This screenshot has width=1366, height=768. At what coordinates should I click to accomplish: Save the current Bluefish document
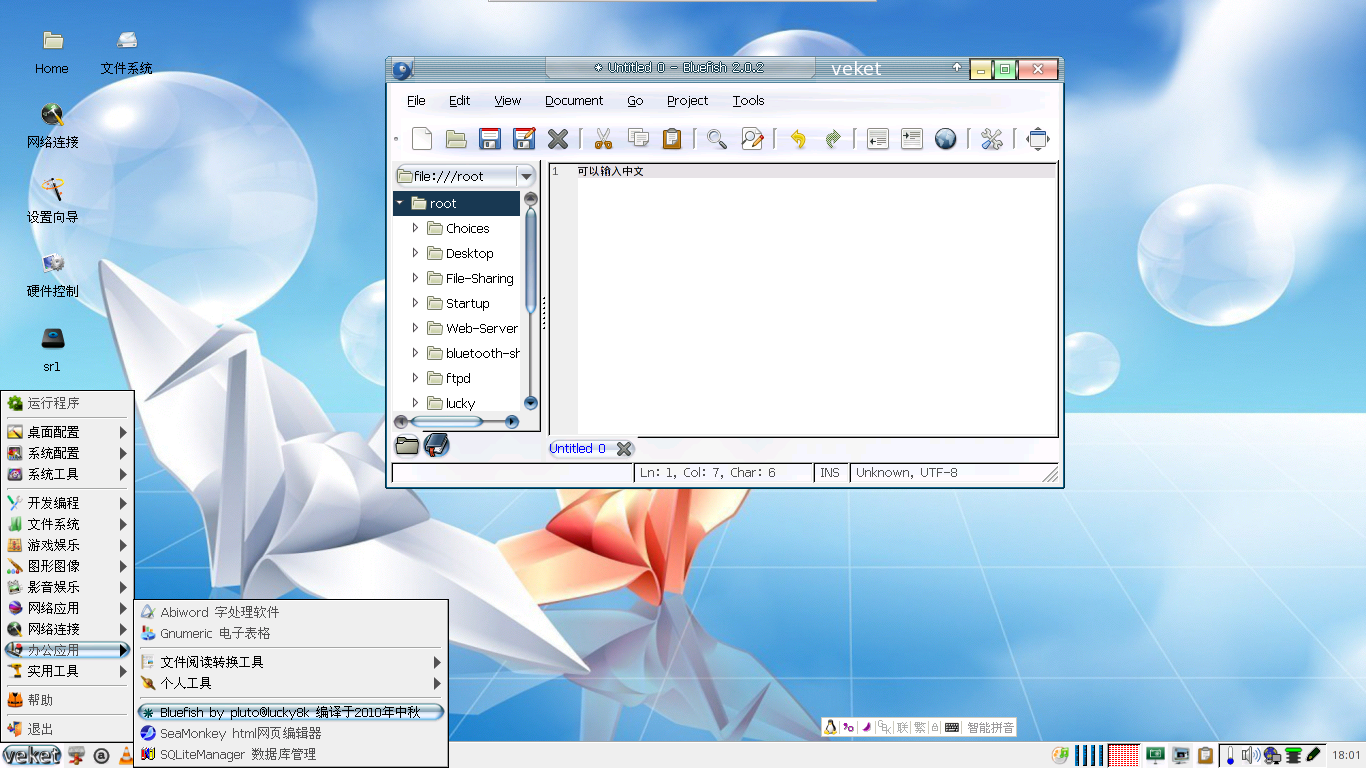(x=490, y=139)
